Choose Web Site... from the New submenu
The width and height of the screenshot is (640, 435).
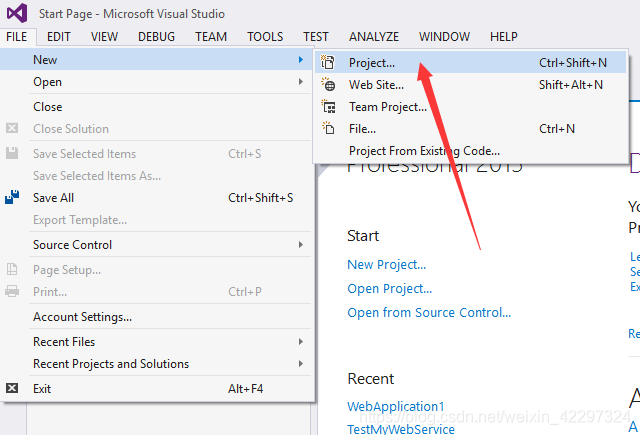(471, 84)
